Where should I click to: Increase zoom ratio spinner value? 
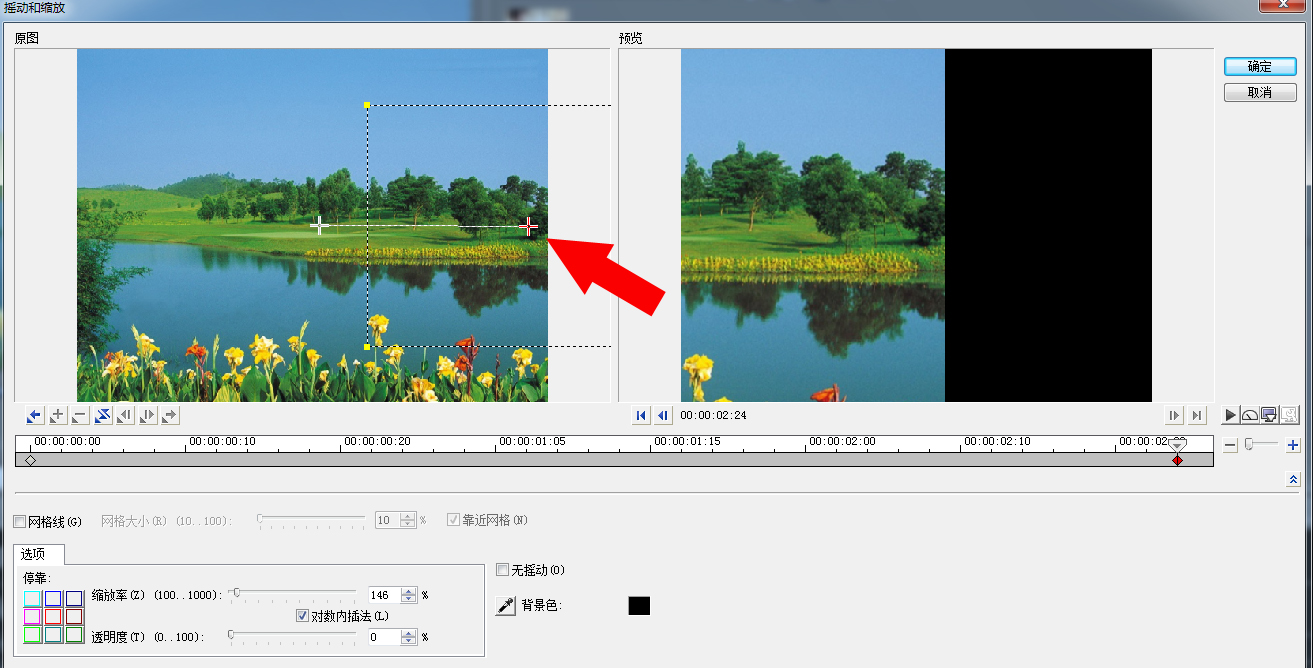[x=408, y=591]
